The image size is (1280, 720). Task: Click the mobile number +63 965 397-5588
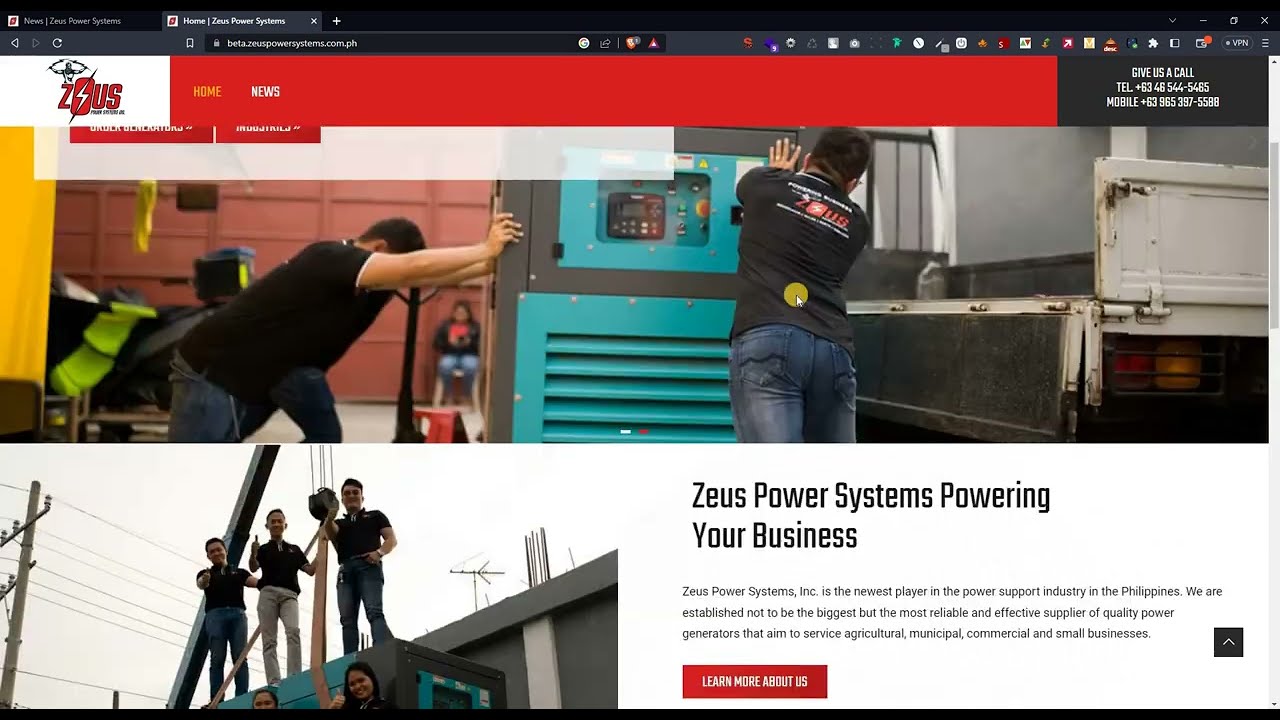pyautogui.click(x=1162, y=103)
